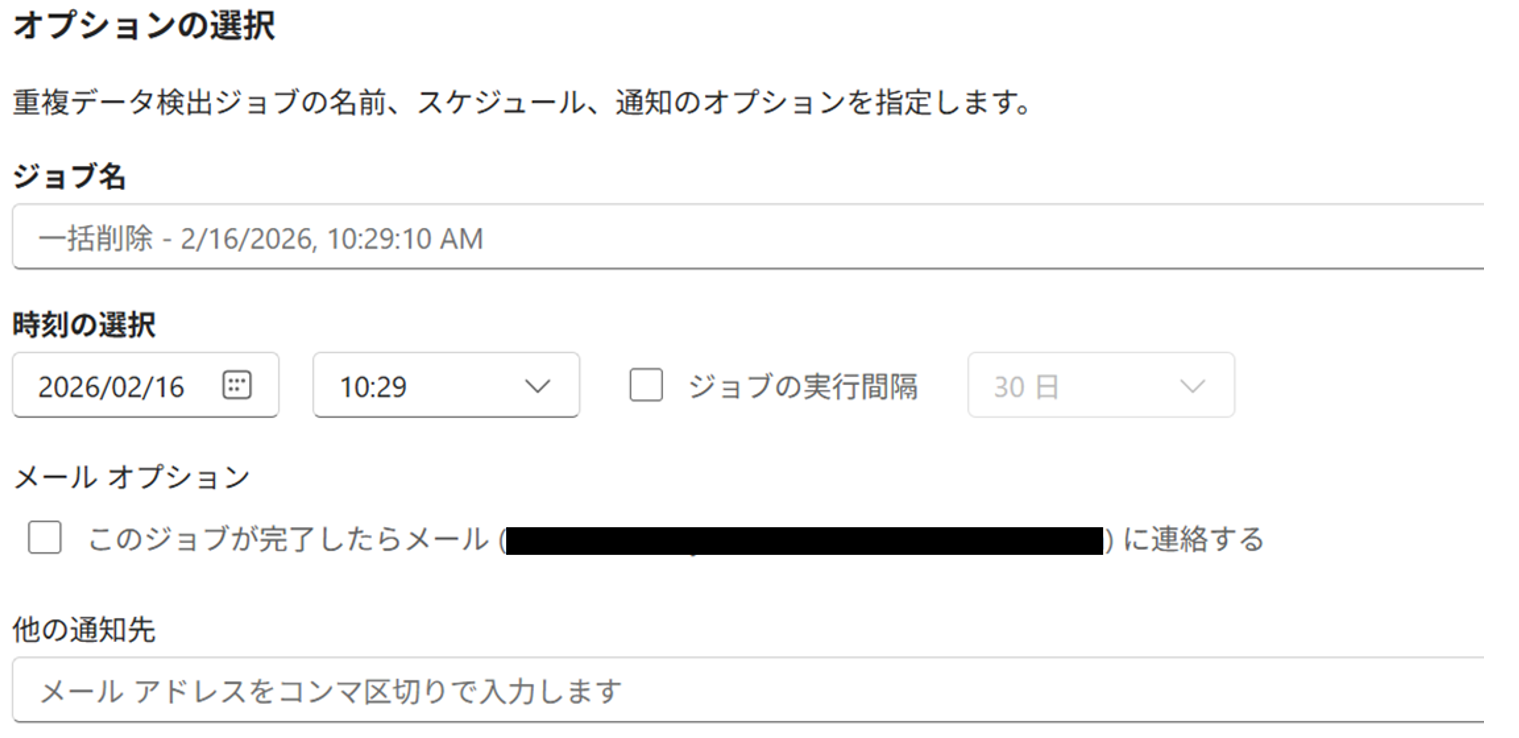
Task: Open the calendar date picker icon
Action: (237, 385)
